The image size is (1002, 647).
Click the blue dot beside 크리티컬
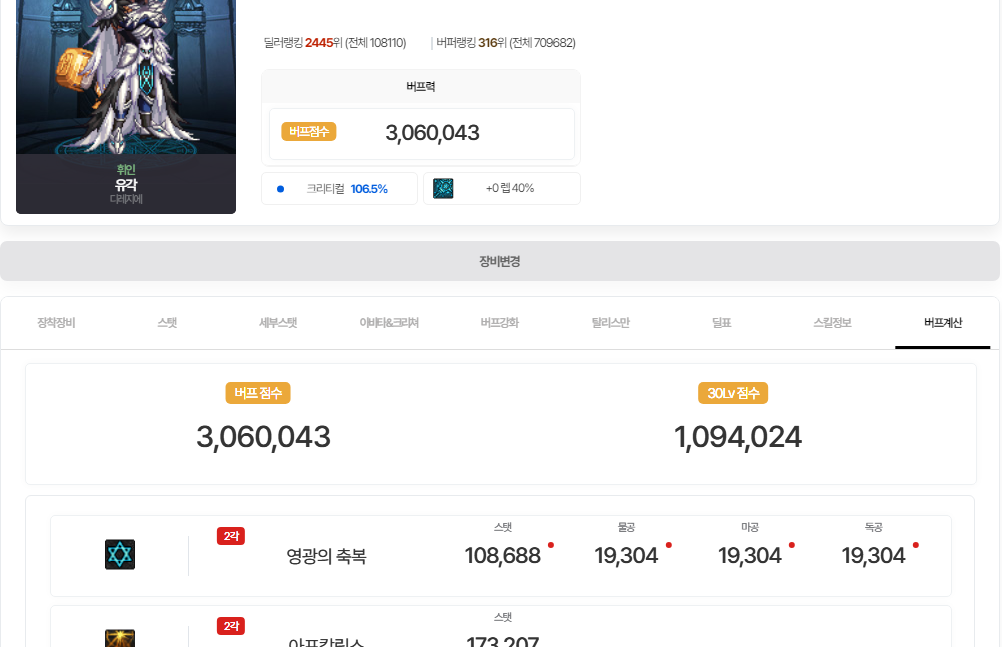click(280, 189)
